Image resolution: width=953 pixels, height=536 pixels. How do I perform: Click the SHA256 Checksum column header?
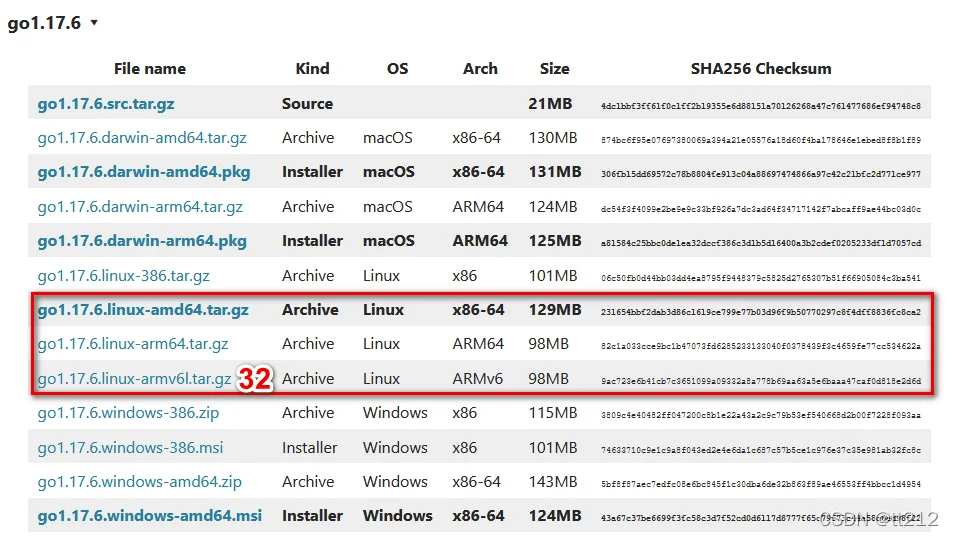760,69
